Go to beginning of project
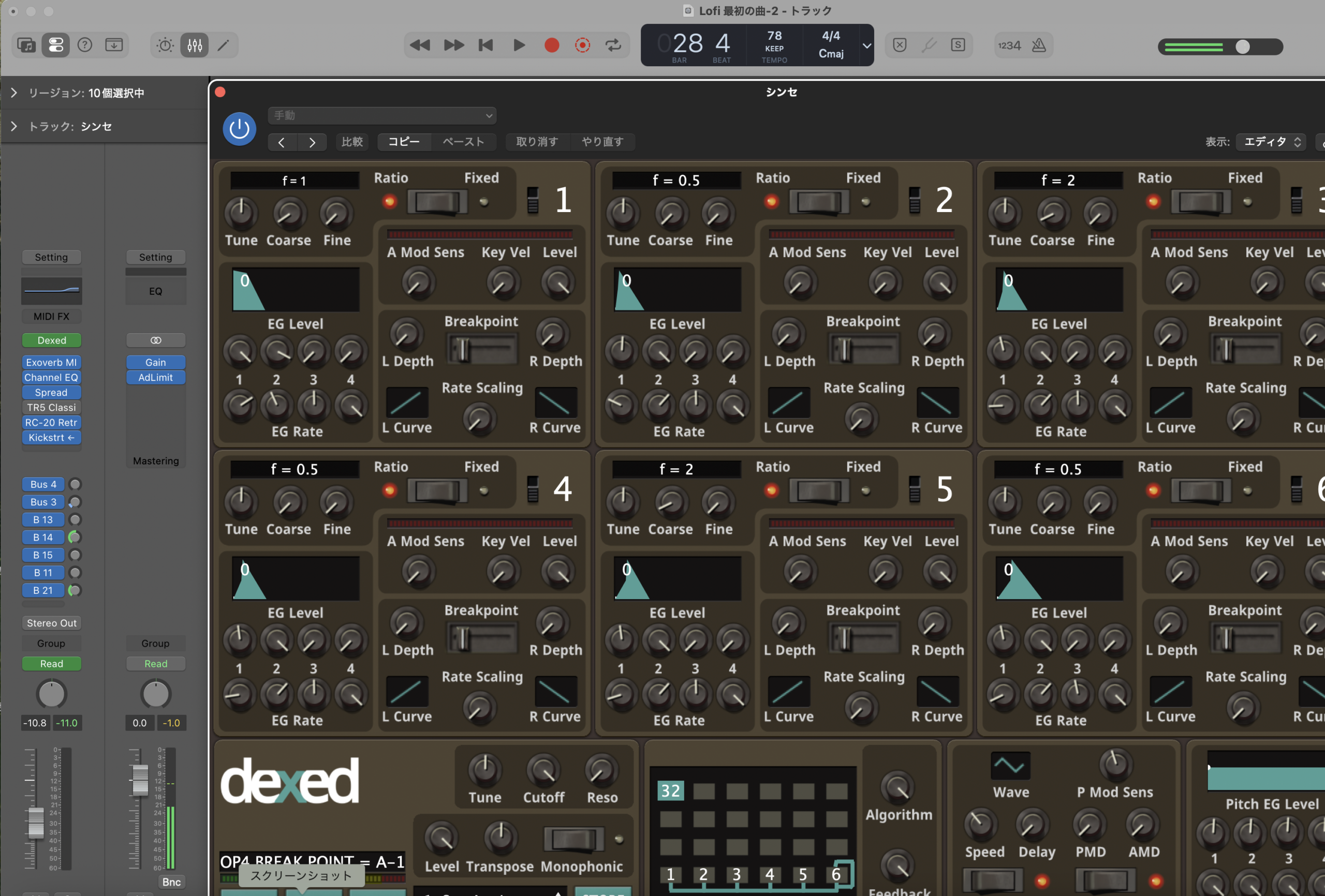This screenshot has height=896, width=1325. click(x=486, y=45)
